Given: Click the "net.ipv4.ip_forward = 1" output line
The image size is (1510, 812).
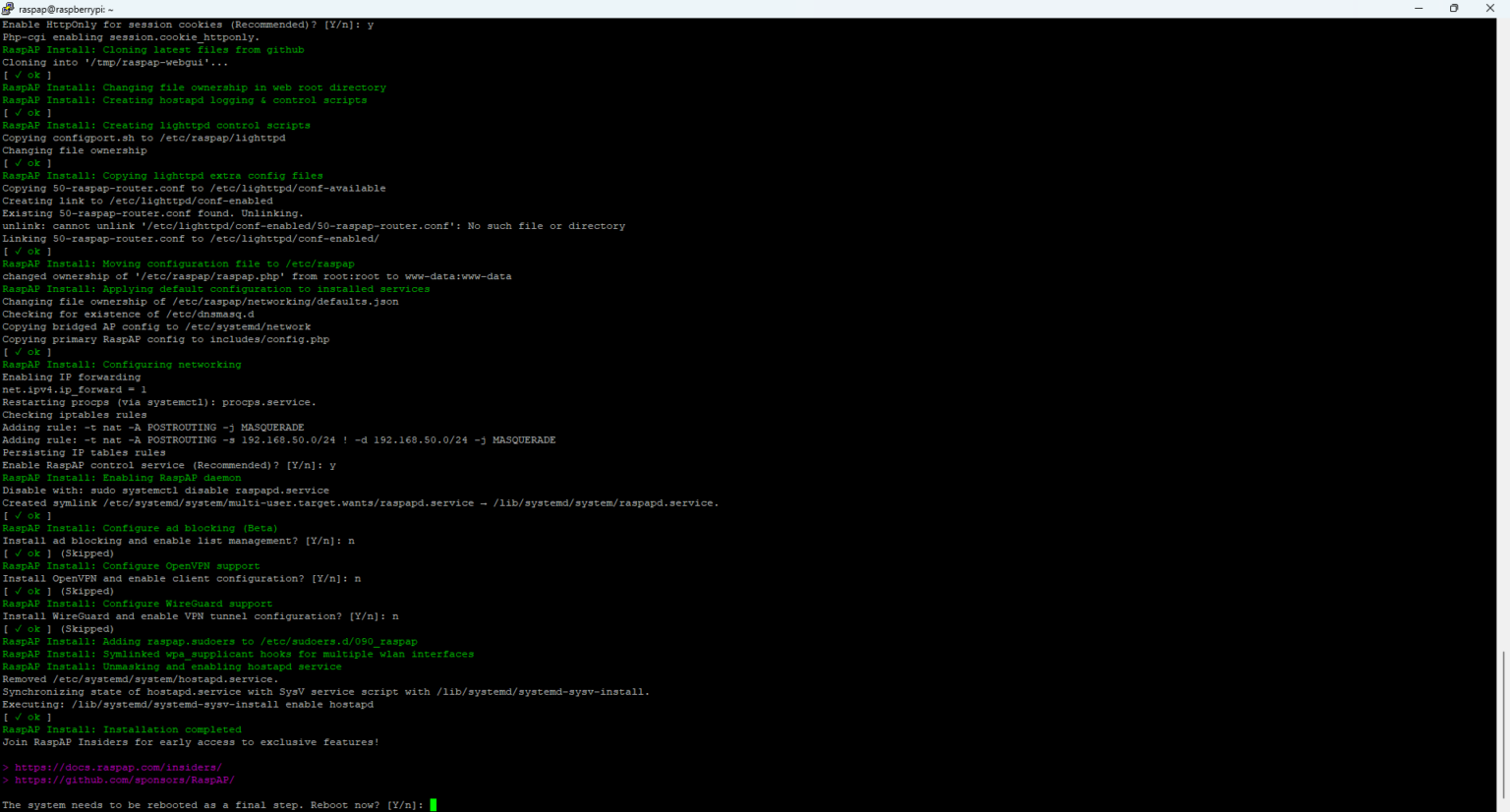Looking at the screenshot, I should tap(74, 390).
